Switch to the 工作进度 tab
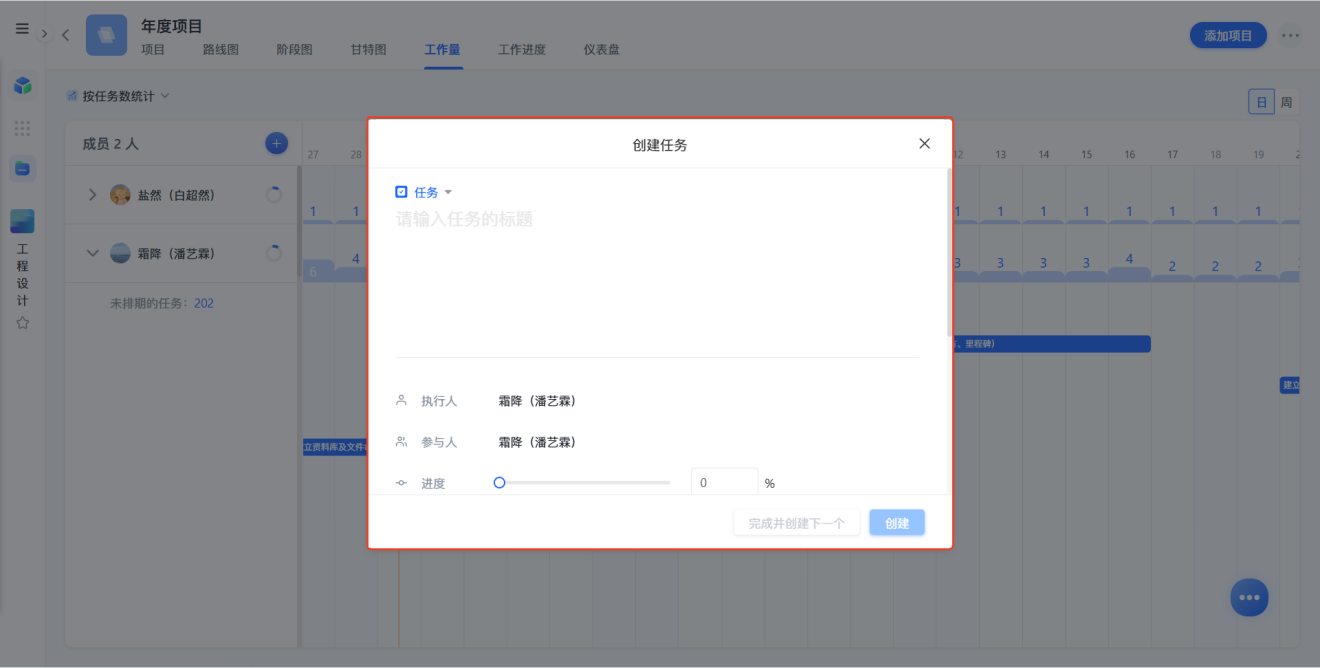 (522, 49)
